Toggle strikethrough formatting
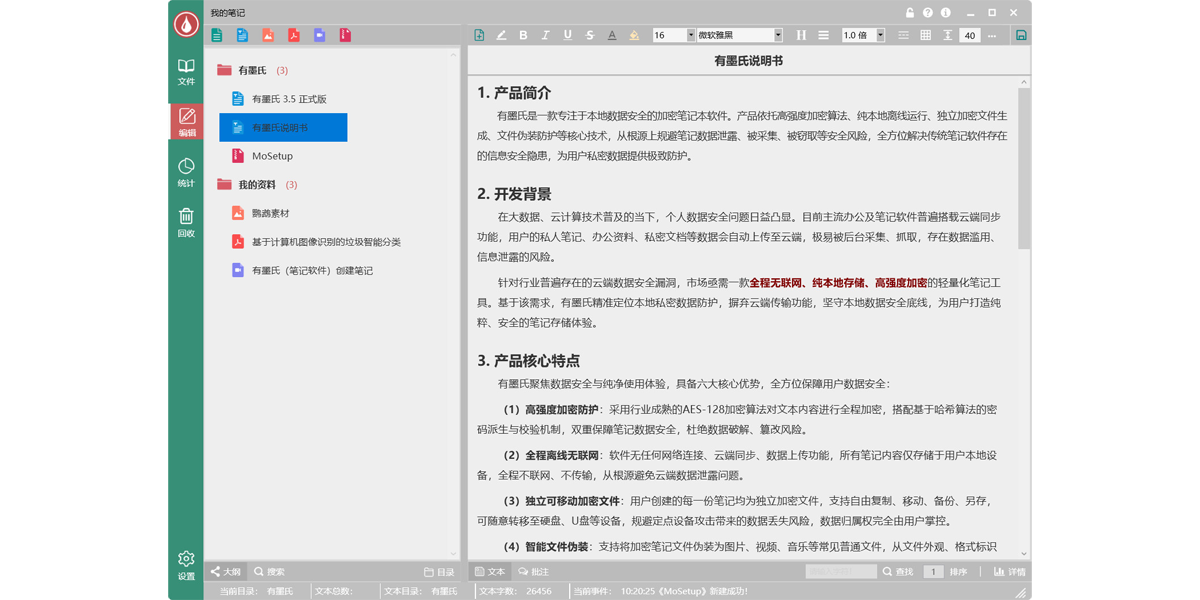The width and height of the screenshot is (1200, 600). [x=590, y=35]
